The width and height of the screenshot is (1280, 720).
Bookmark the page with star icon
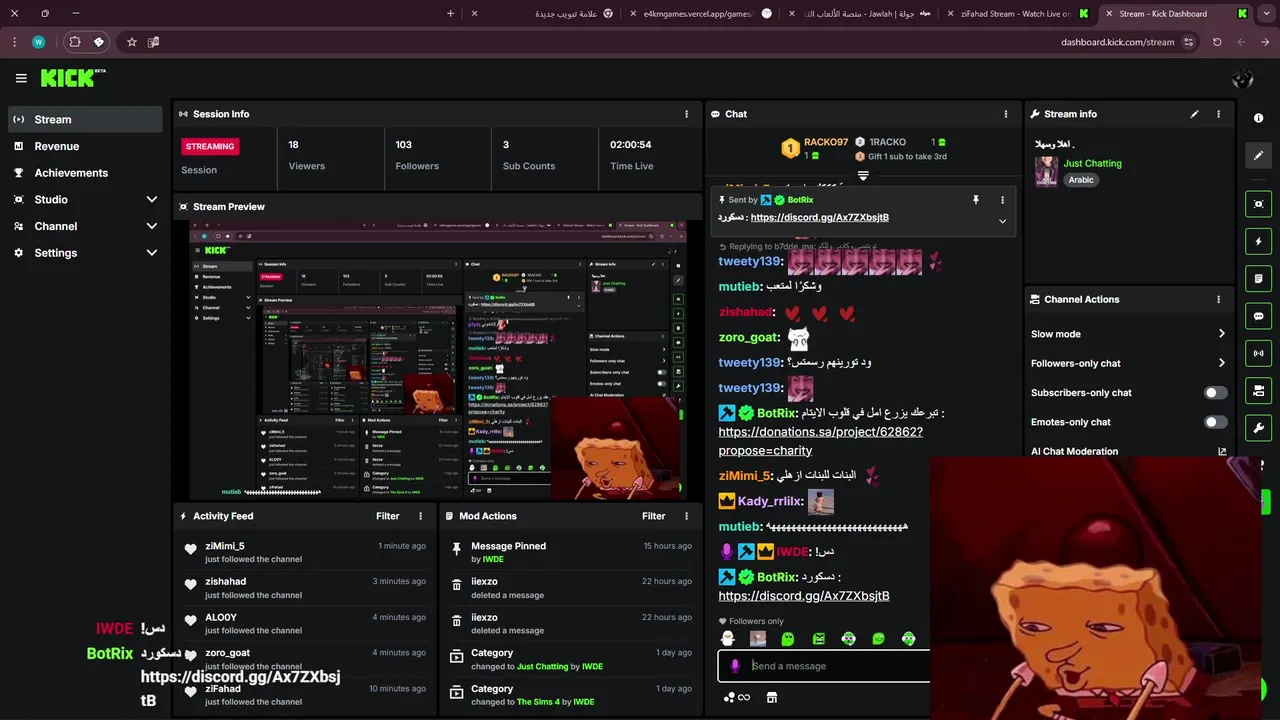[x=131, y=42]
